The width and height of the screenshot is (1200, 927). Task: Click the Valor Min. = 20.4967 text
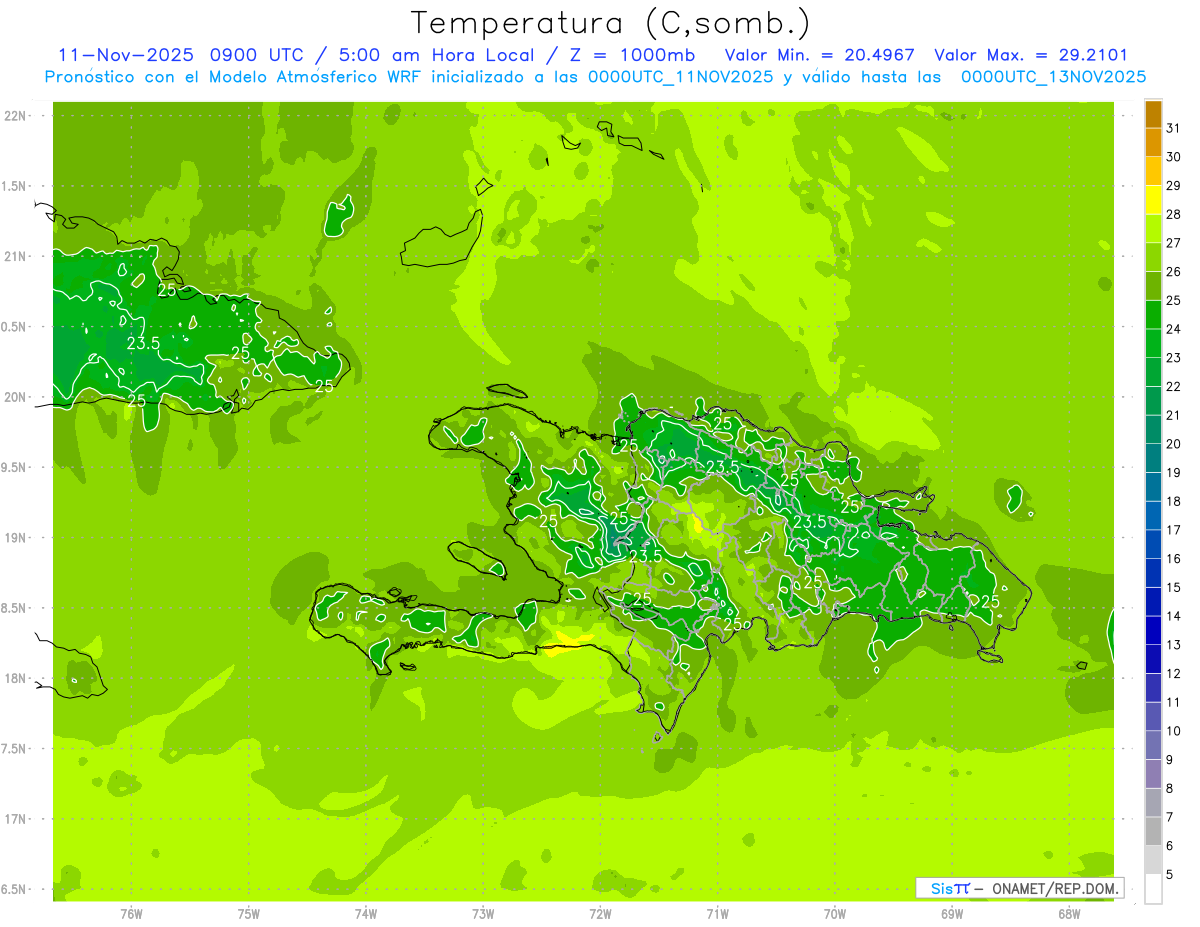[x=819, y=55]
